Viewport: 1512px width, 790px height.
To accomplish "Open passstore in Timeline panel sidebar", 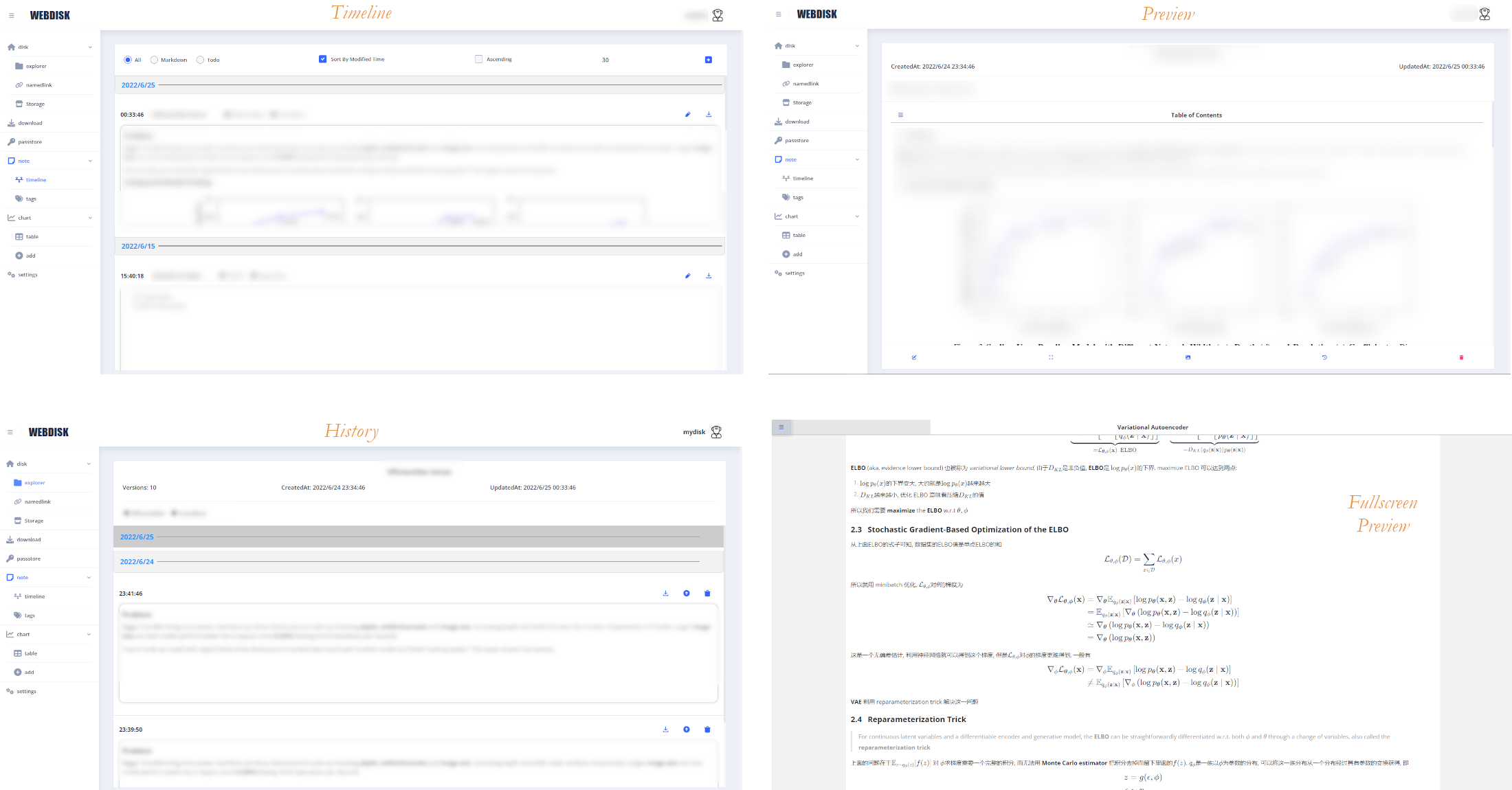I will [x=30, y=142].
